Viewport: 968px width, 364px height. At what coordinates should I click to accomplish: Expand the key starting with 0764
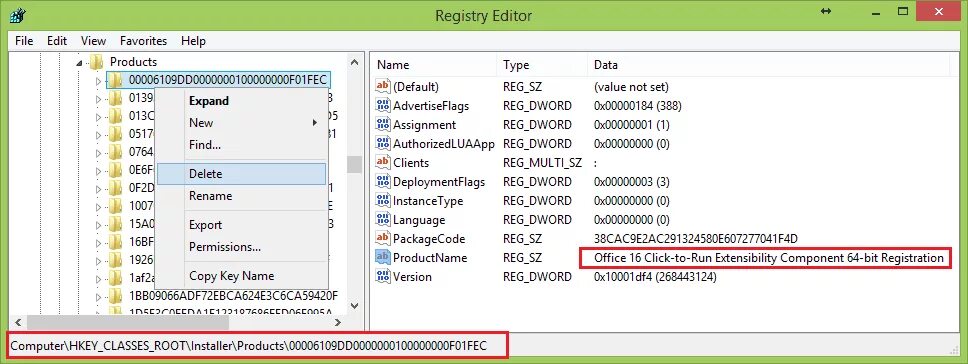98,152
